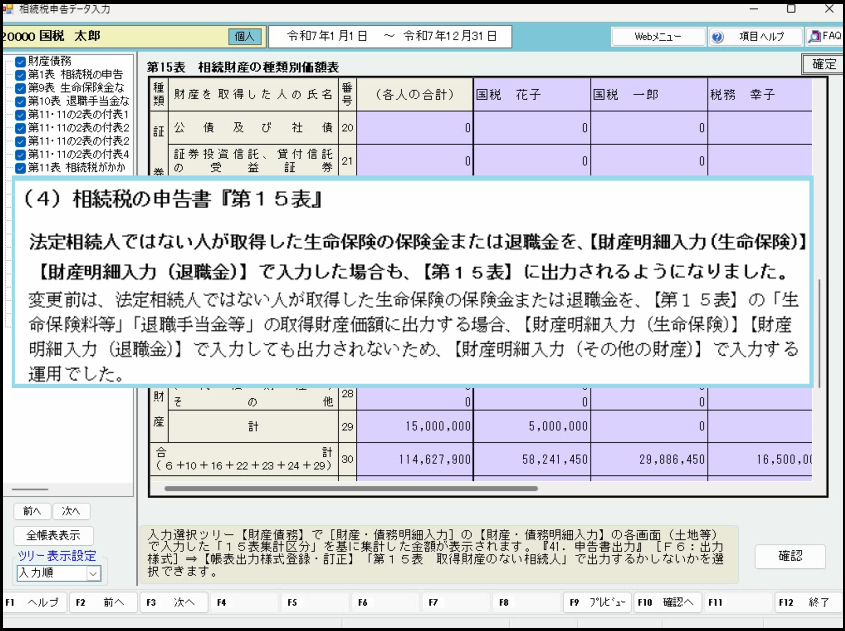This screenshot has width=845, height=631.
Task: Toggle checkbox for 第11表 相続税がかか
Action: pyautogui.click(x=20, y=168)
